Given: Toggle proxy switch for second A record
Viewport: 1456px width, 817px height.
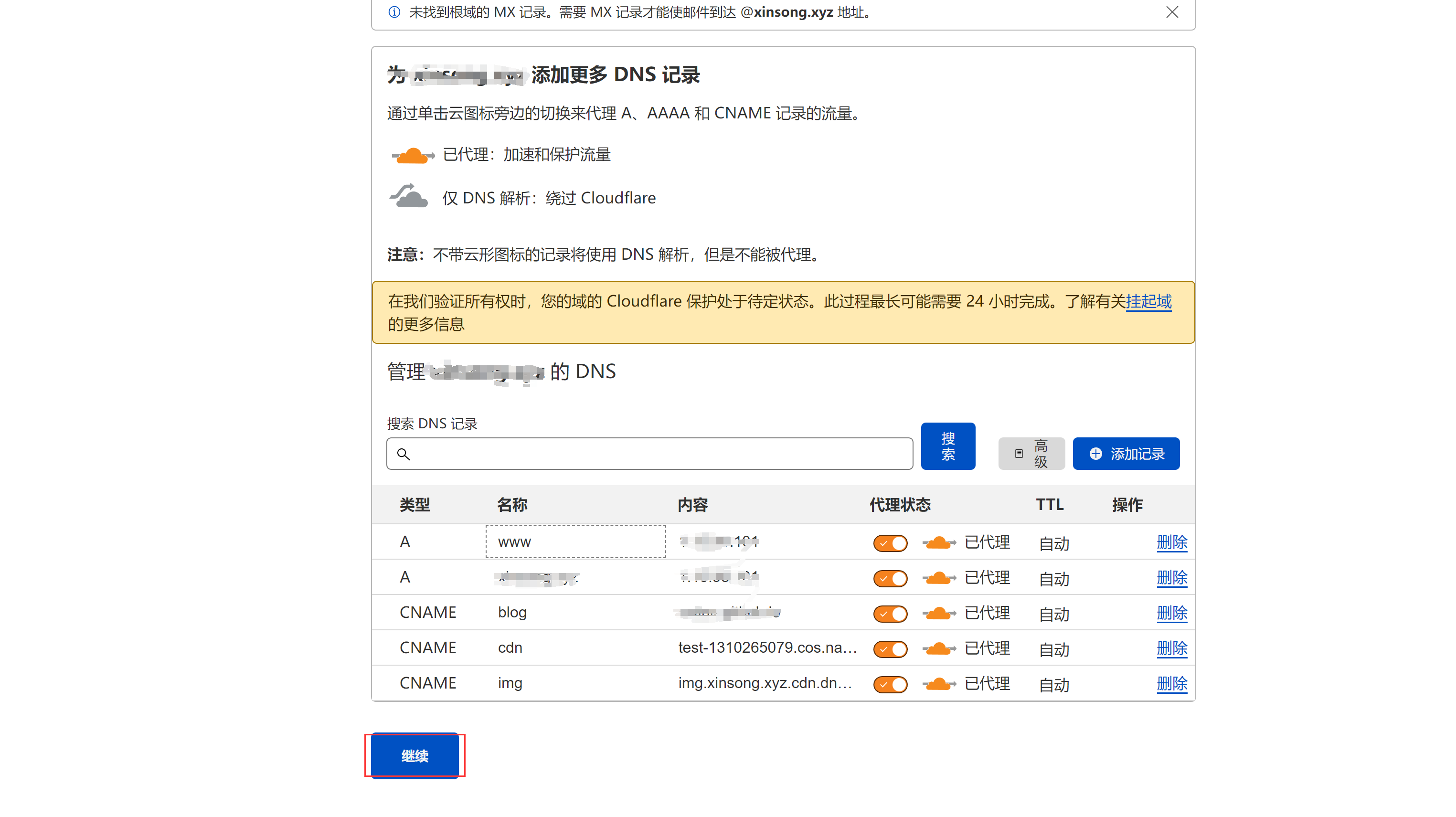Looking at the screenshot, I should tap(890, 578).
